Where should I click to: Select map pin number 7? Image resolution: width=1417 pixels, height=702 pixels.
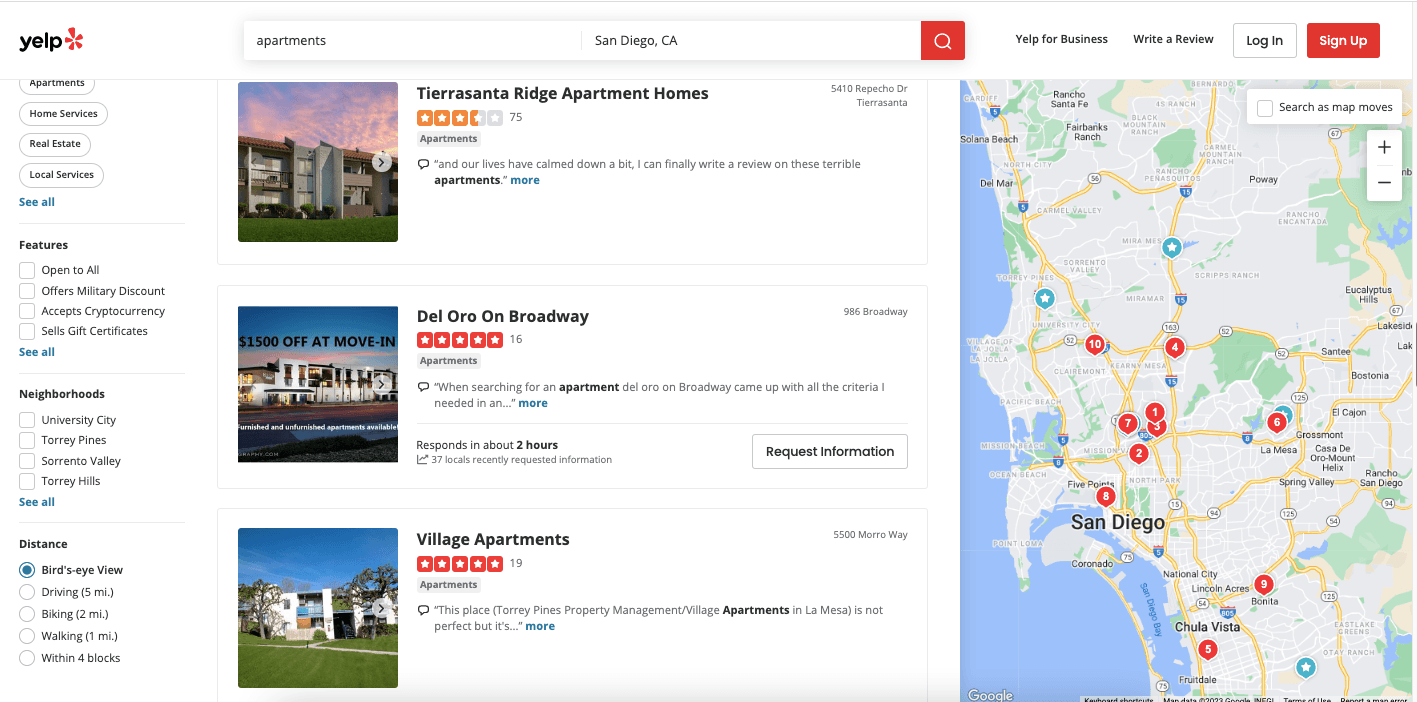click(x=1127, y=423)
